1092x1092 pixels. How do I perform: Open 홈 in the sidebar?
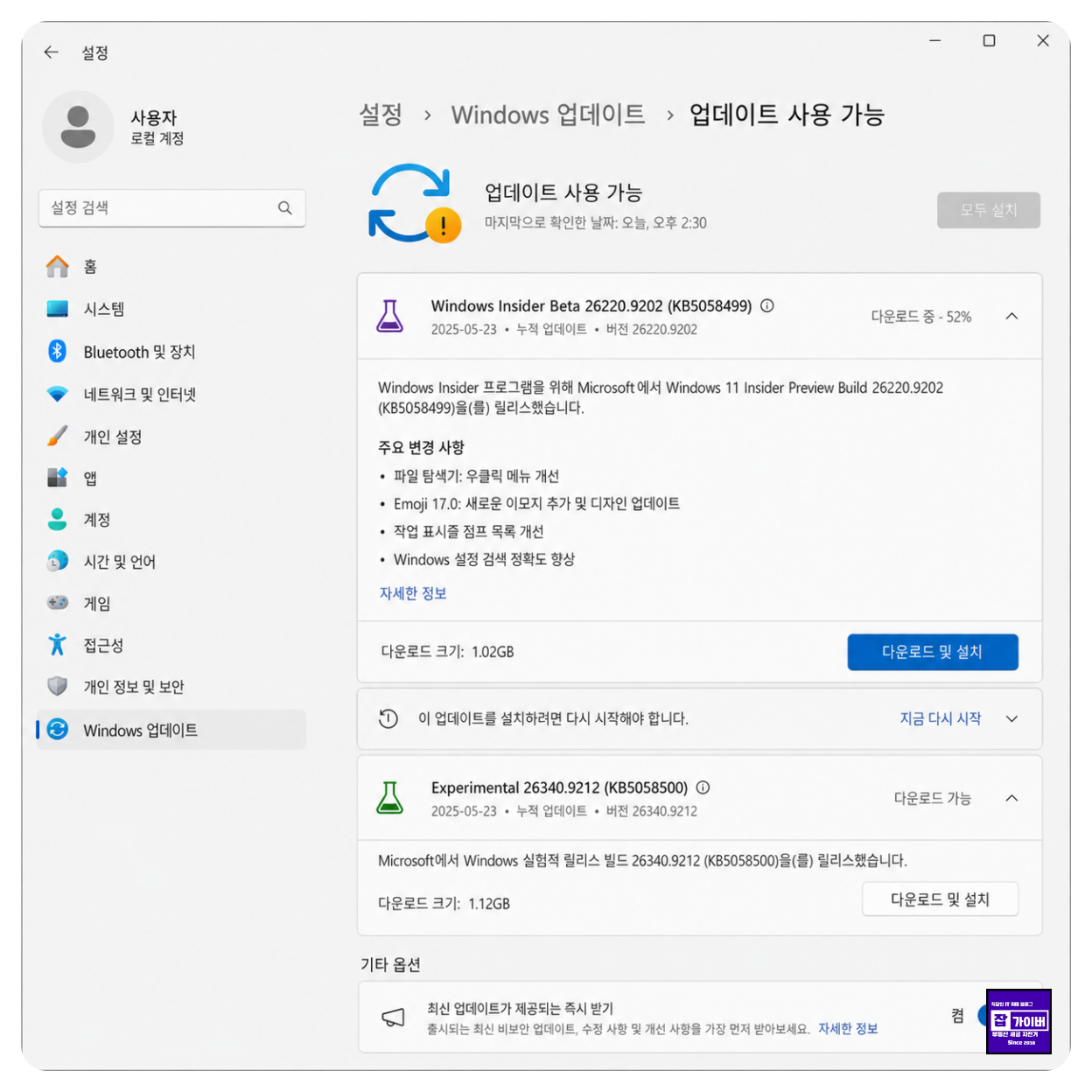click(172, 267)
